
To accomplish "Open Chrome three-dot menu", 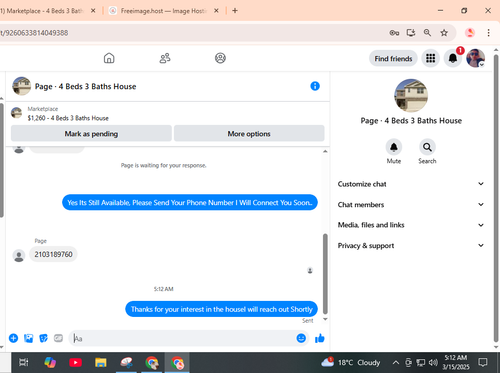I will coord(488,33).
